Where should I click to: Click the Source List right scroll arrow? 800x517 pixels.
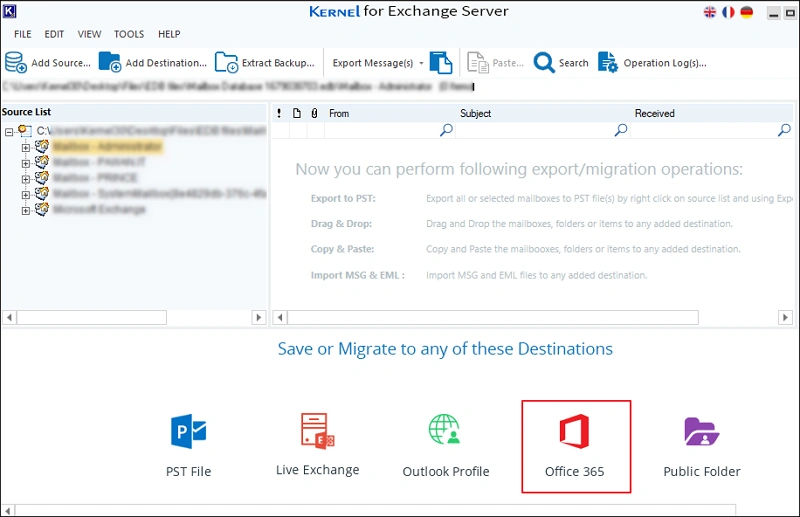pyautogui.click(x=259, y=317)
